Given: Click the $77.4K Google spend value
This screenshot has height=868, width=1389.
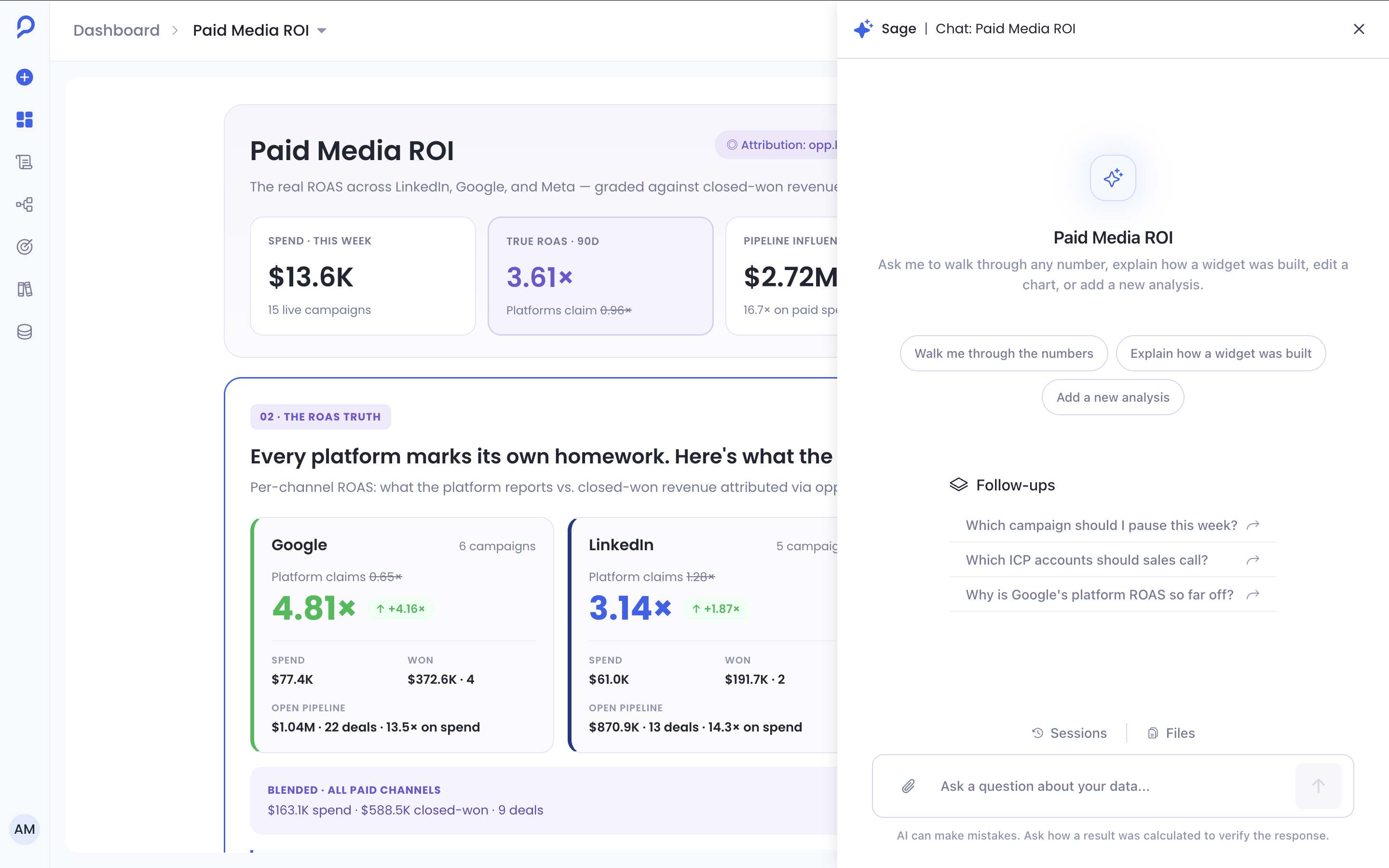Looking at the screenshot, I should (292, 679).
